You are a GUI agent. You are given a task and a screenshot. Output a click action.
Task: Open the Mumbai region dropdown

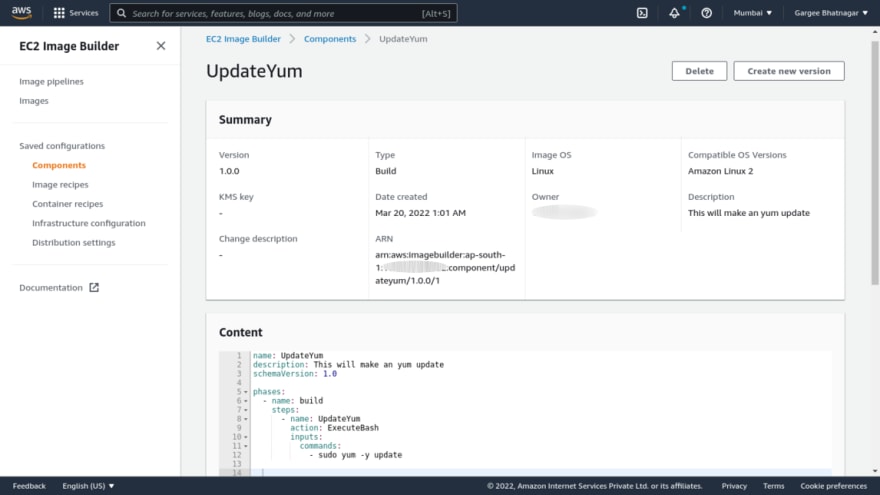click(x=753, y=13)
